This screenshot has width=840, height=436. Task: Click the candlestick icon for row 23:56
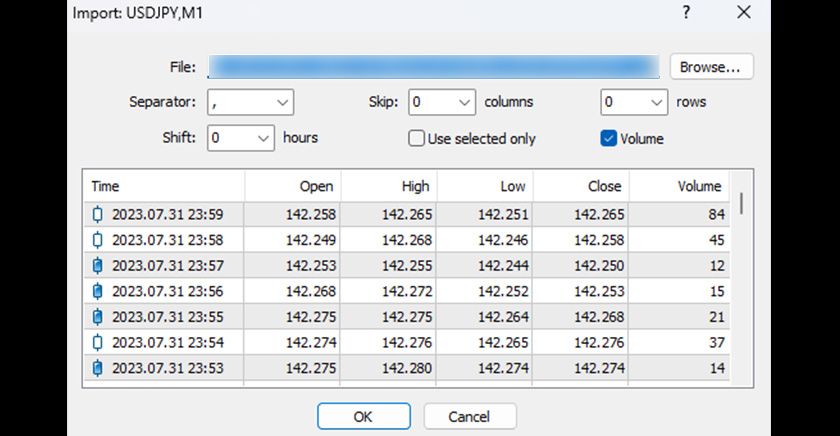coord(97,291)
